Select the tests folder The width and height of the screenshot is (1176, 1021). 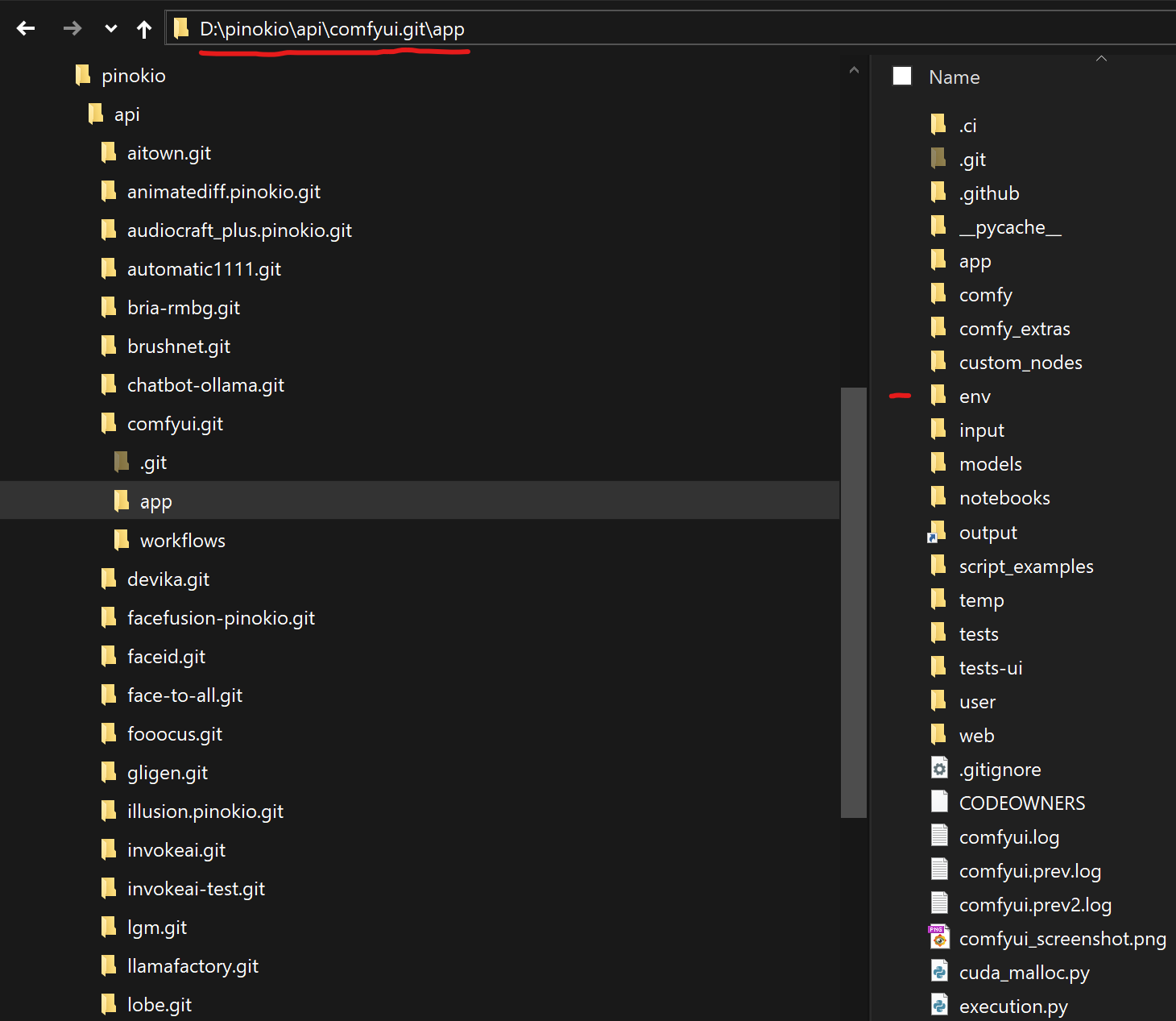point(979,634)
